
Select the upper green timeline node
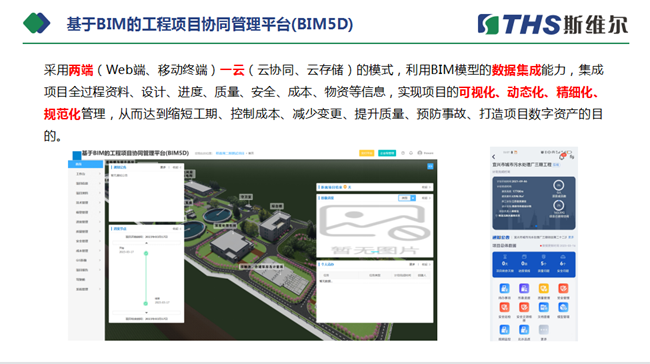(146, 253)
